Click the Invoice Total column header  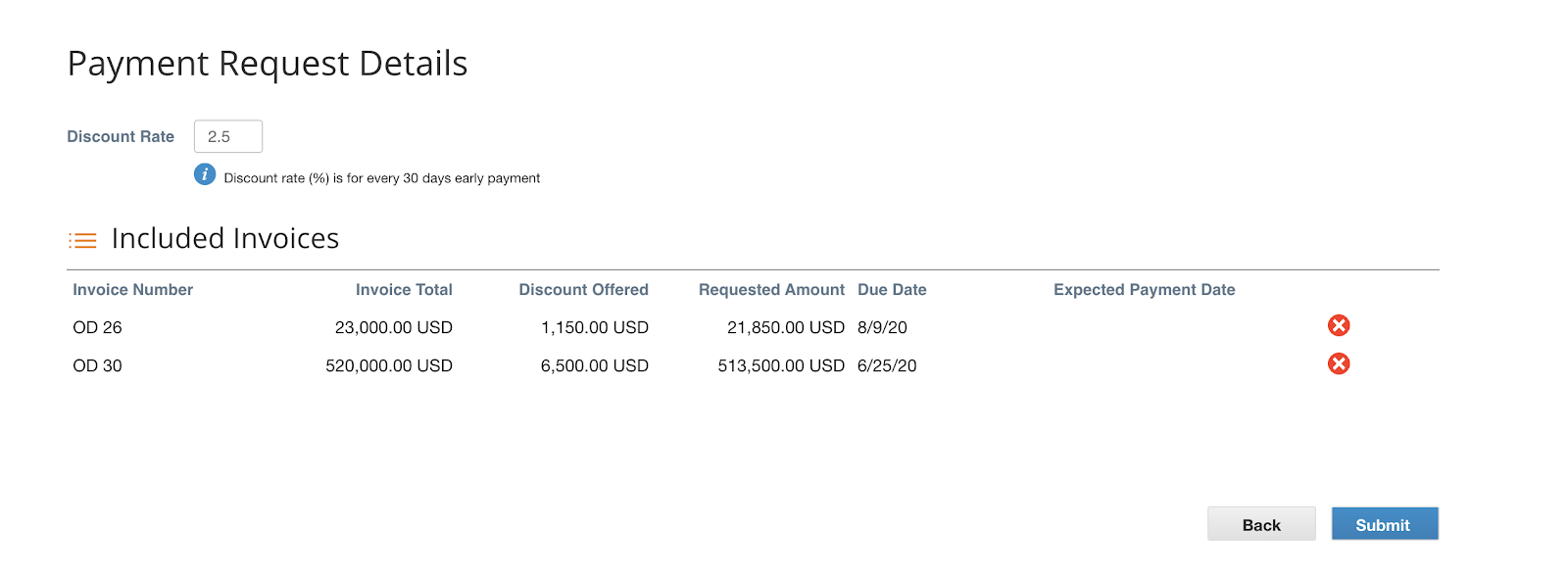[x=404, y=290]
